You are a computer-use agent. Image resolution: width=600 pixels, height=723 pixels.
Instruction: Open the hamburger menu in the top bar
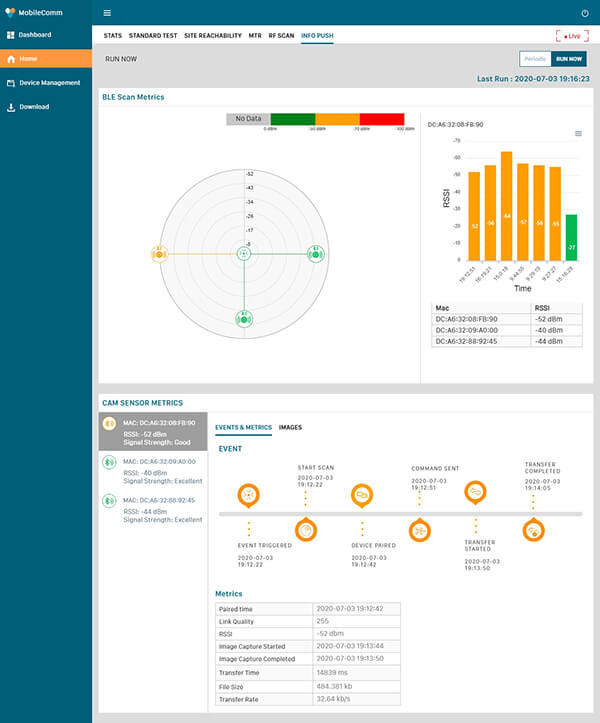(x=108, y=13)
